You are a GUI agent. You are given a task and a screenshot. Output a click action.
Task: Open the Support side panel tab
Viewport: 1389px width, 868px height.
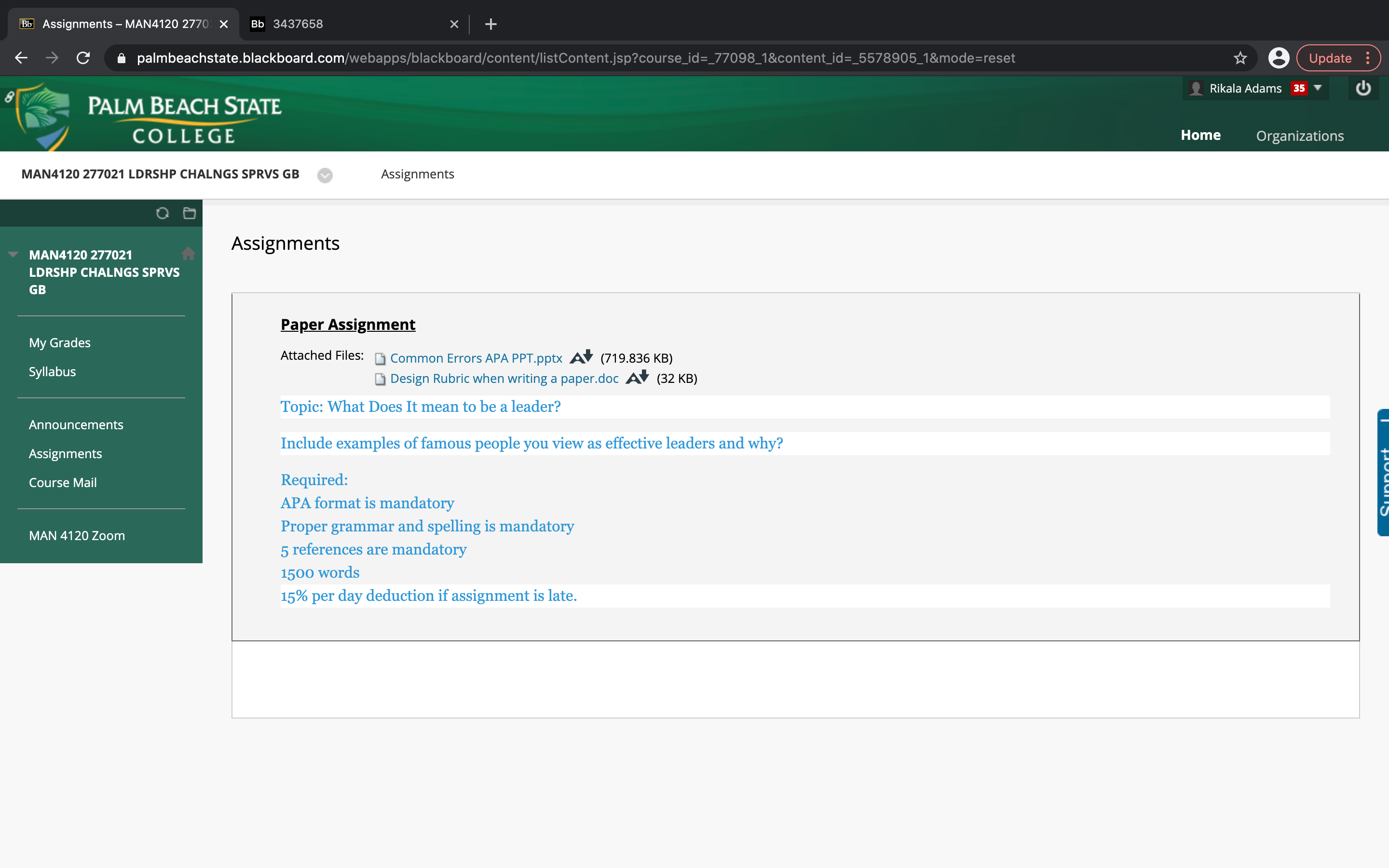point(1383,472)
